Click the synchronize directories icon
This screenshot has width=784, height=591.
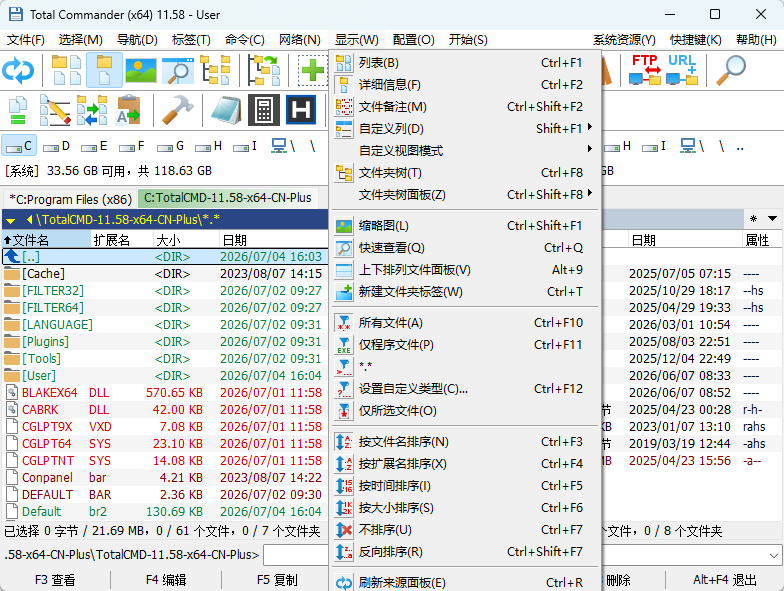92,110
